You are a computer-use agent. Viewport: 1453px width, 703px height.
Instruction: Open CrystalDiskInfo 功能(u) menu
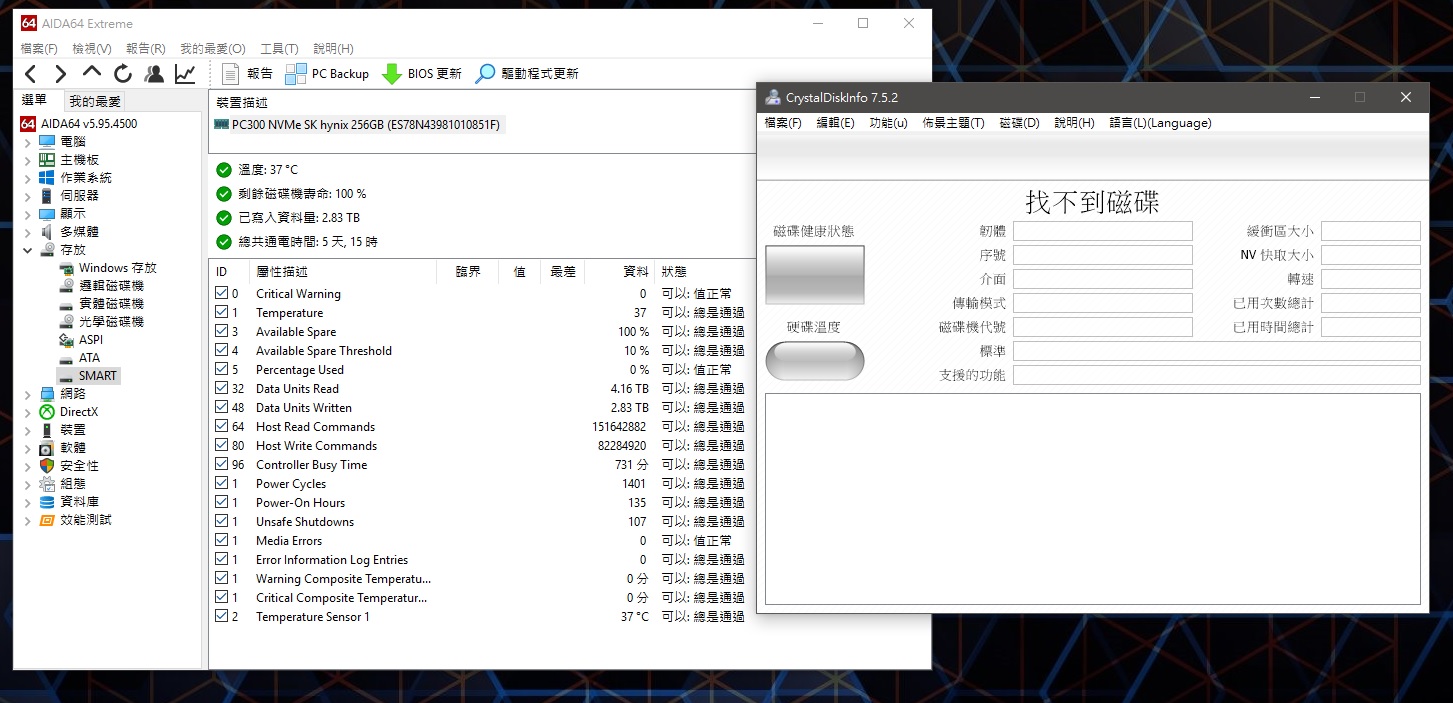tap(888, 123)
